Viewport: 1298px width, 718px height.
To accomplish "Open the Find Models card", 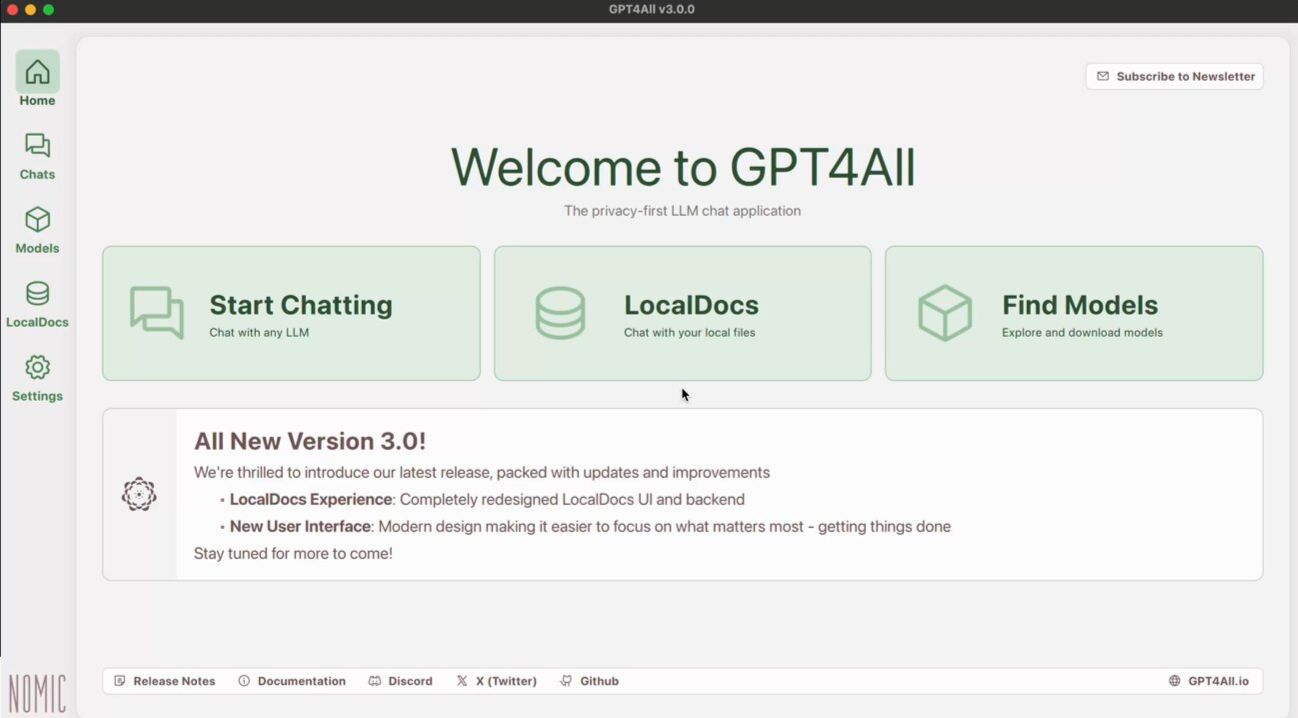I will tap(1073, 313).
